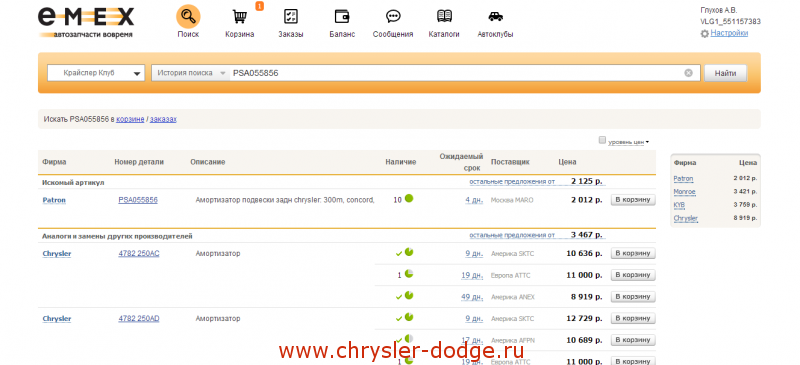800x365 pixels.
Task: Click the Настройки gear icon
Action: pos(705,34)
